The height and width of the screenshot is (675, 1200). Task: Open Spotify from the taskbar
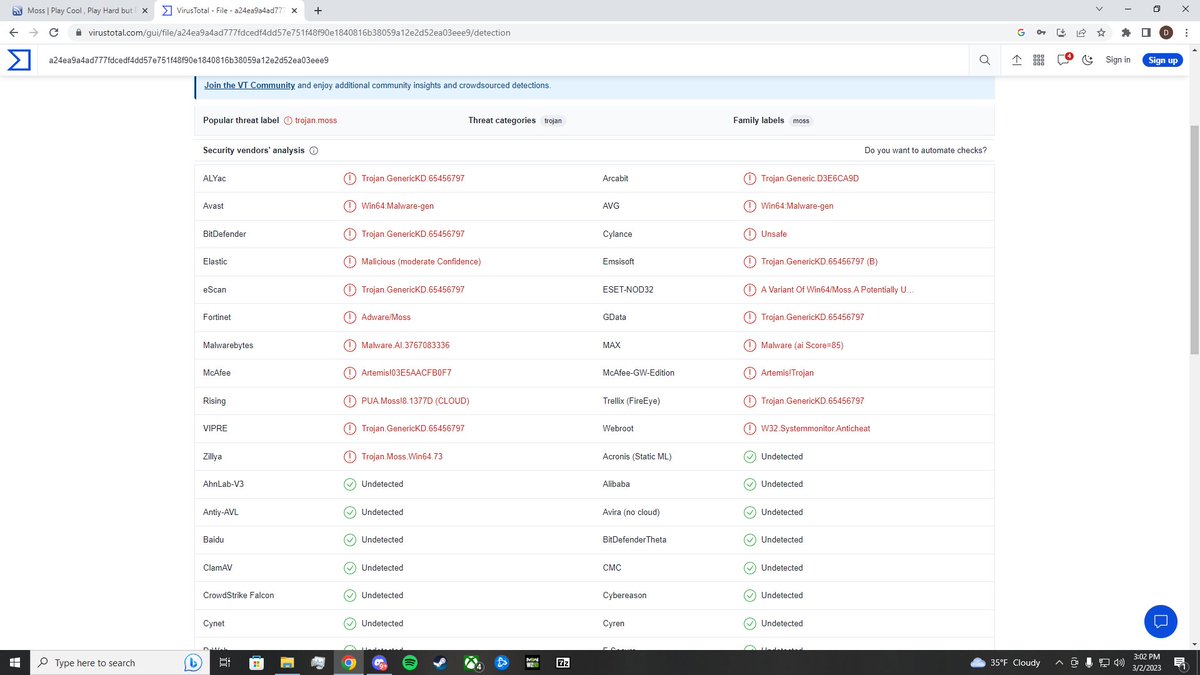(x=410, y=662)
